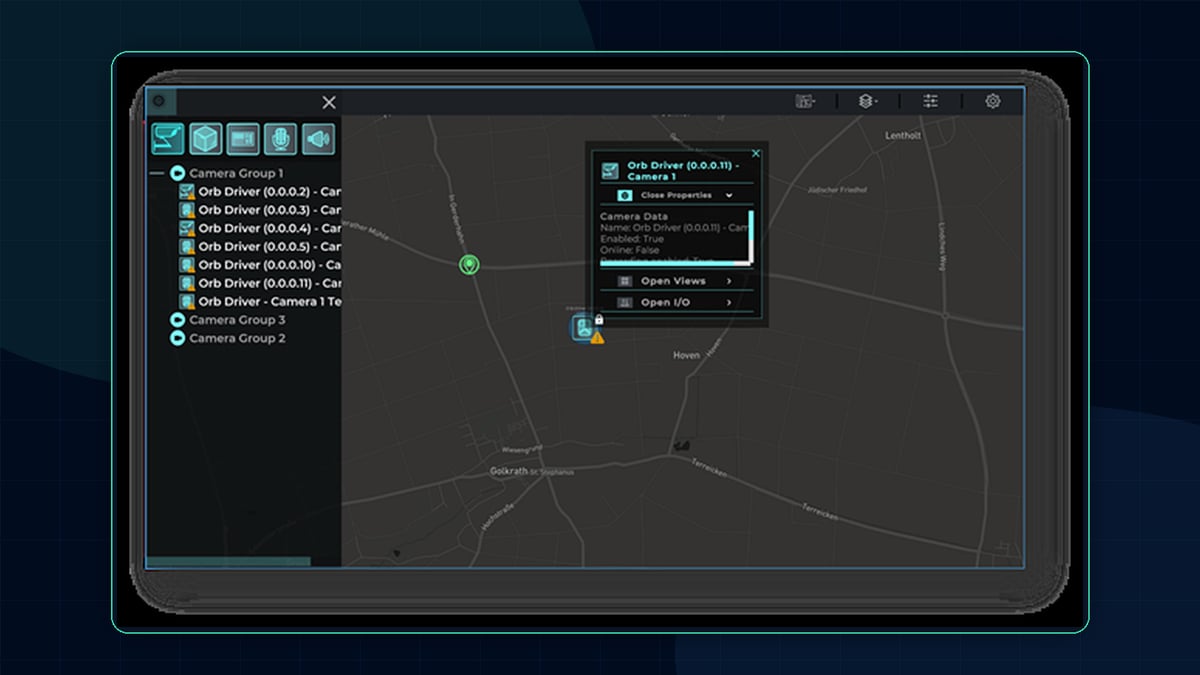Click the I/O icon beside Open I/O
1200x675 pixels.
coord(625,302)
